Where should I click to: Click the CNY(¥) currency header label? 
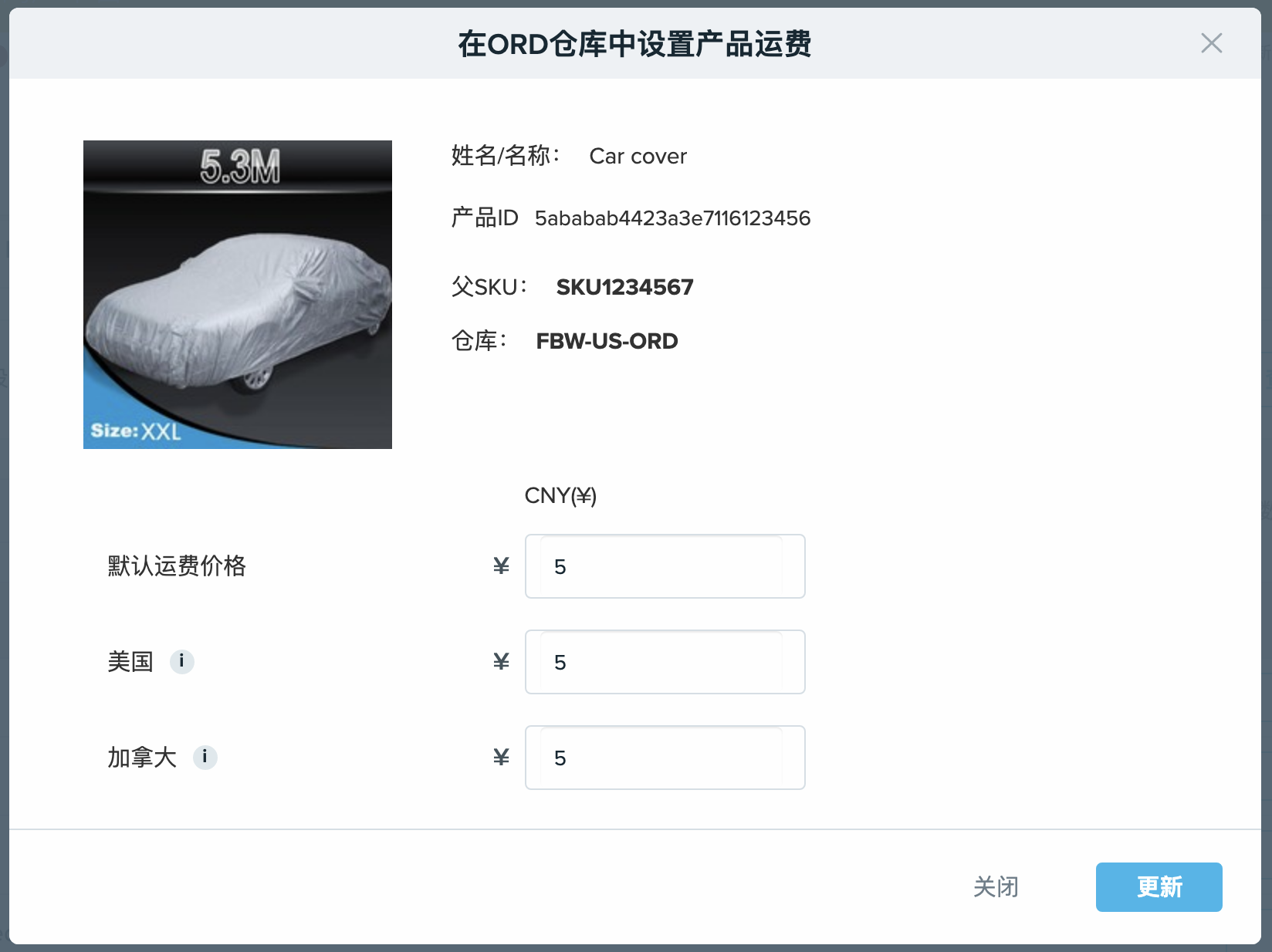tap(563, 496)
